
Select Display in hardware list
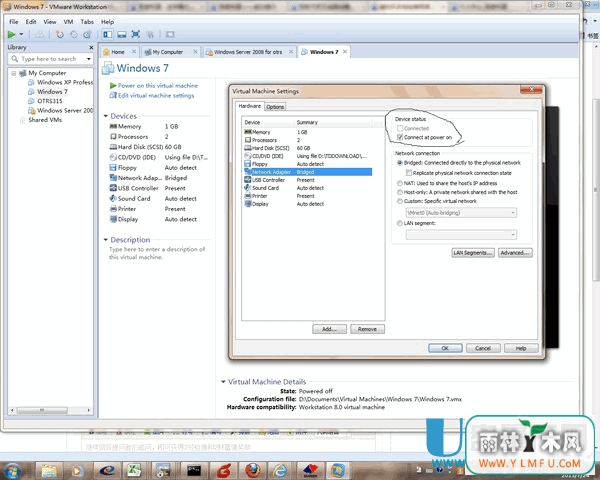[308, 204]
